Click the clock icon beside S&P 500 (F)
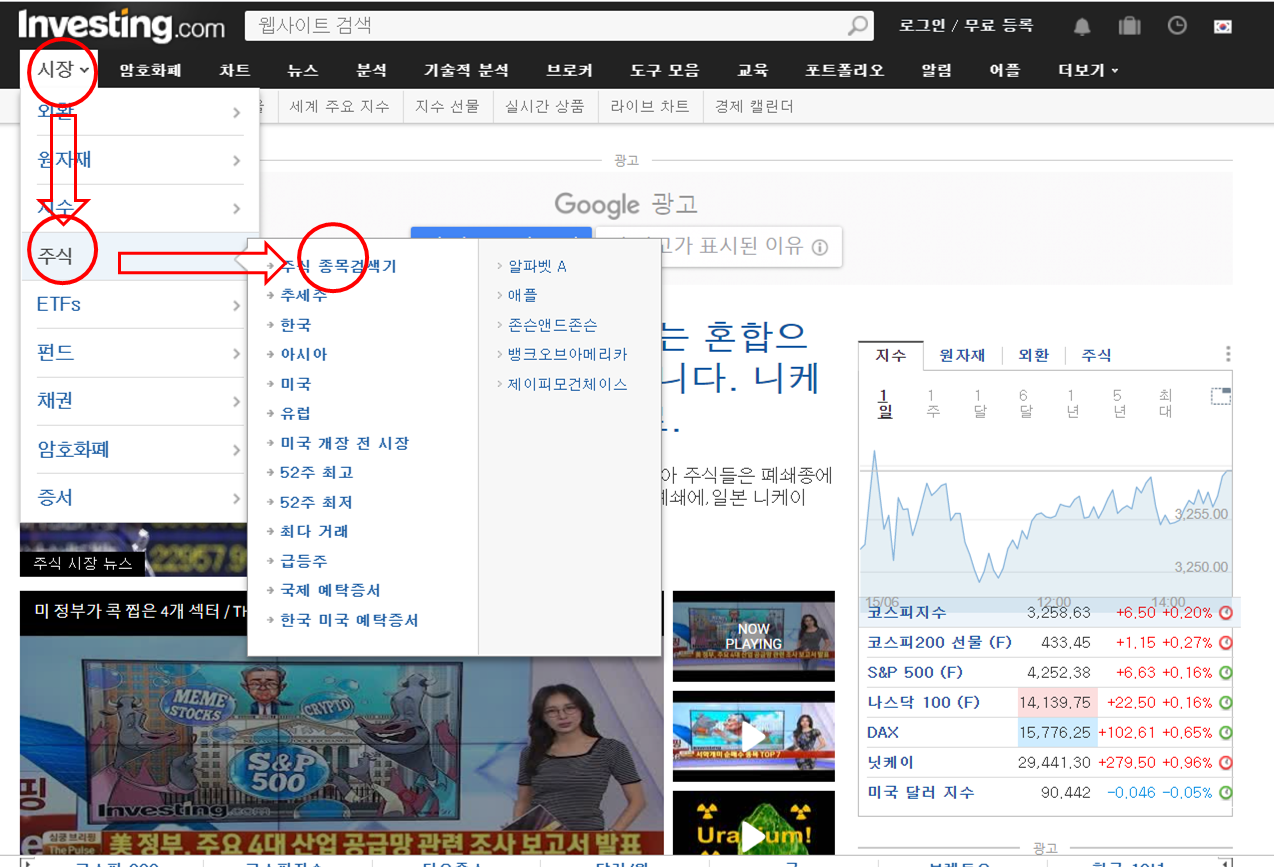This screenshot has width=1274, height=867. tap(1225, 673)
